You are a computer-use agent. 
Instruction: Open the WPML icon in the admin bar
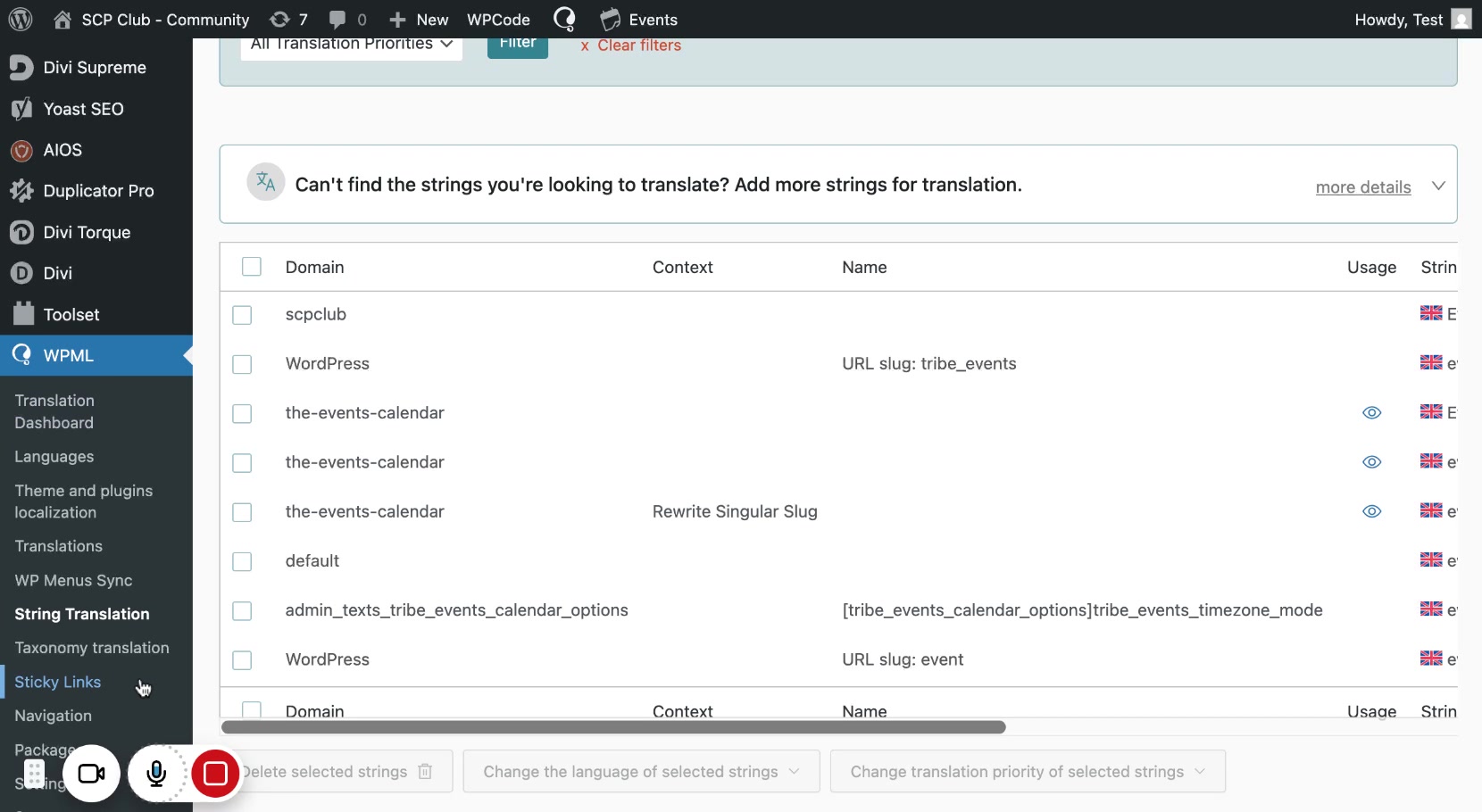(x=564, y=19)
